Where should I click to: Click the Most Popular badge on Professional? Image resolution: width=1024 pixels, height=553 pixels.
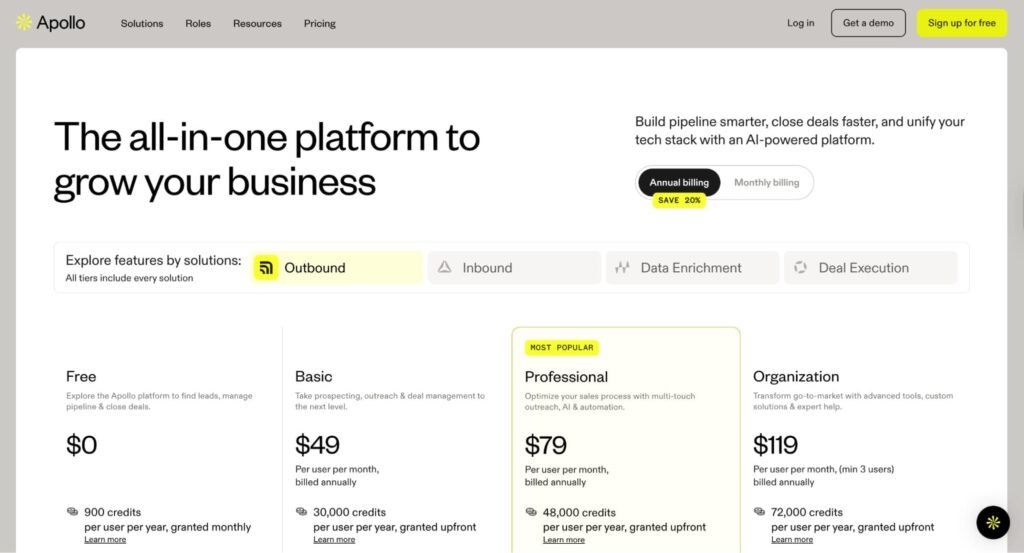[561, 348]
